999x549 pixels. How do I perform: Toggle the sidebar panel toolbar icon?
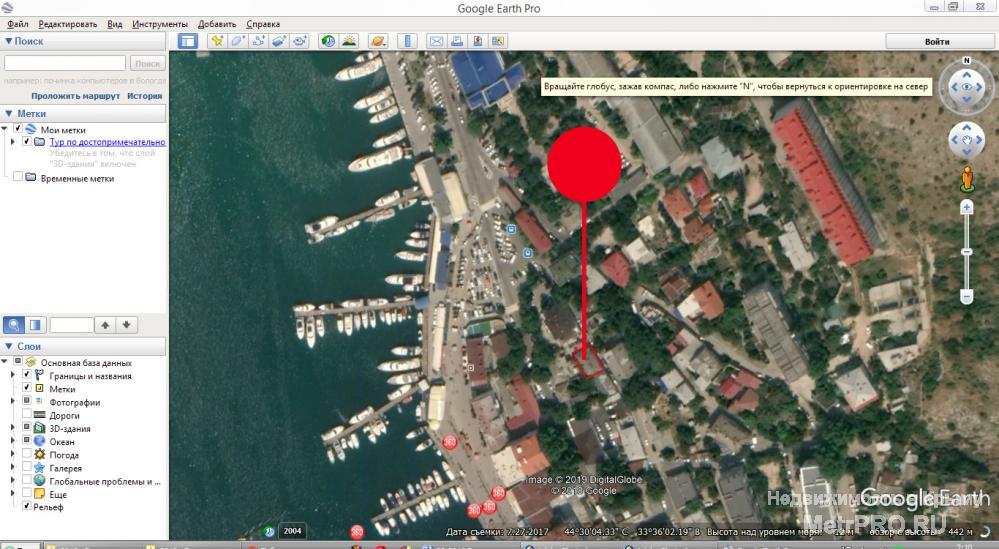tap(187, 41)
